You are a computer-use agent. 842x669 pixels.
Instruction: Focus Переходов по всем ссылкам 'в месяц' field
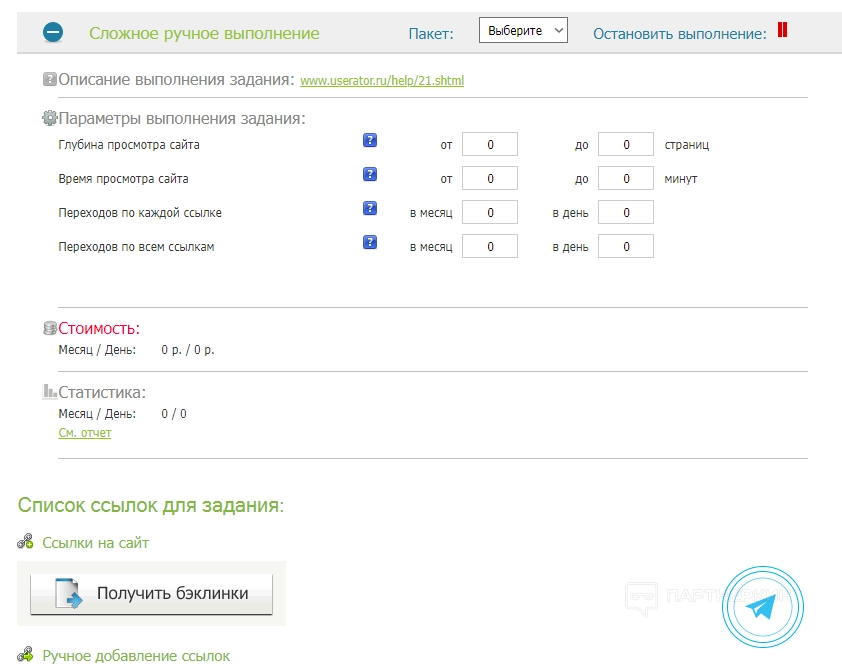[490, 246]
